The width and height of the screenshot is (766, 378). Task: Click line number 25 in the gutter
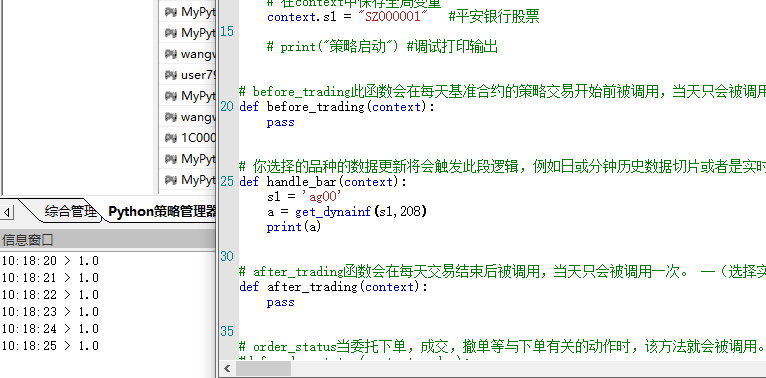227,182
